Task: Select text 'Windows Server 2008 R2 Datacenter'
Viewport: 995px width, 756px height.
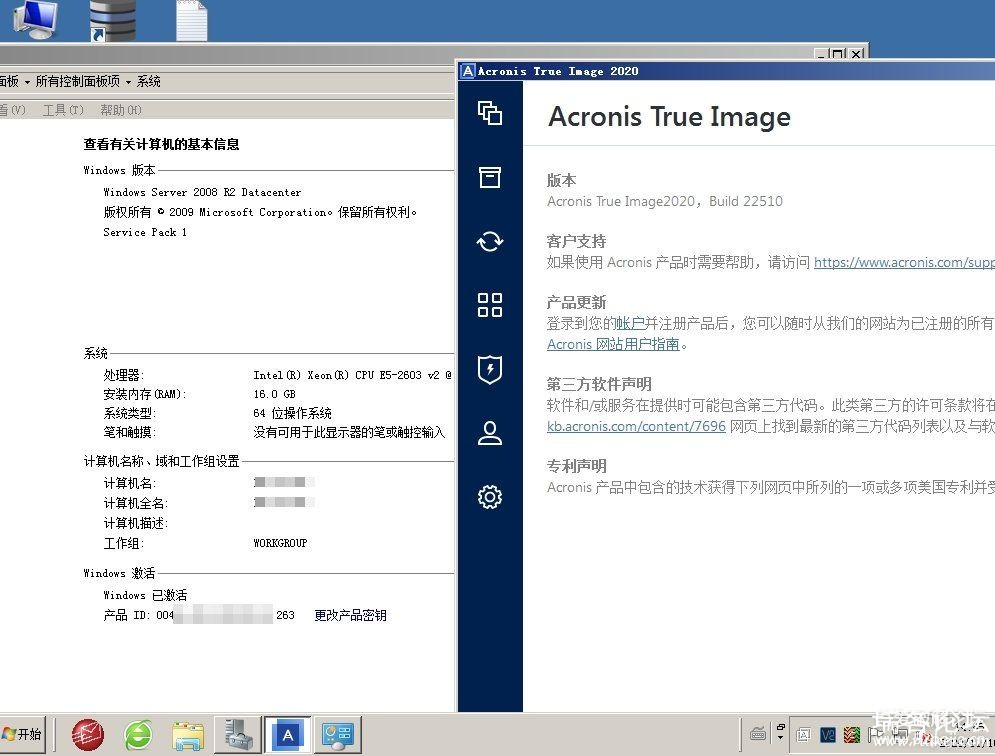Action: (x=202, y=192)
